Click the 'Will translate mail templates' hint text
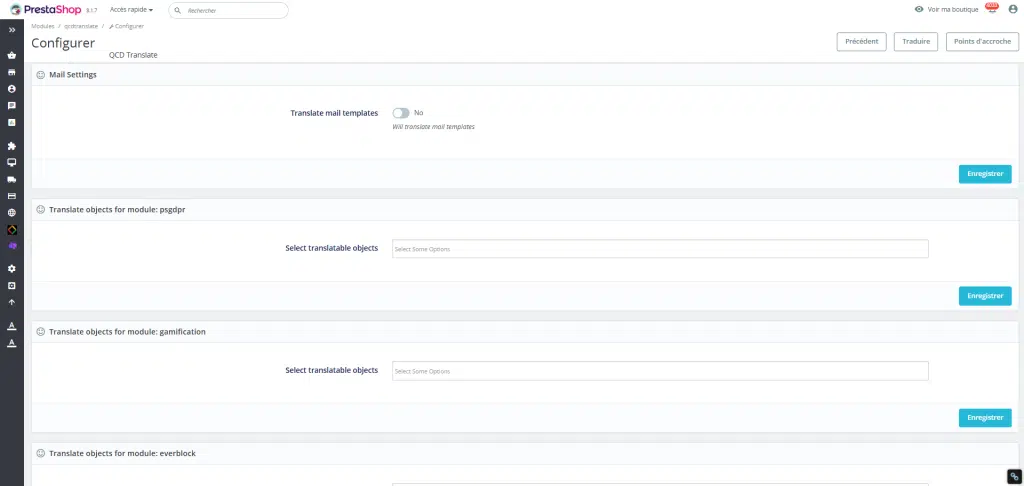Screen dimensions: 1024x486 click(x=434, y=127)
